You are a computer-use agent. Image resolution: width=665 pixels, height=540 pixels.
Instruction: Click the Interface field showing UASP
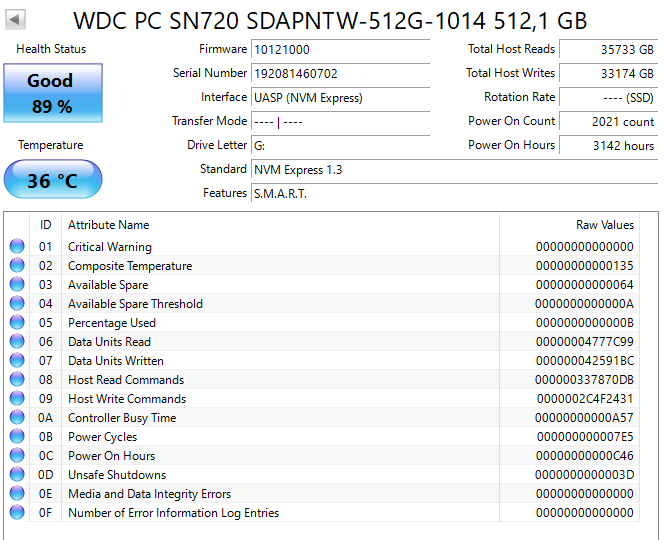(340, 97)
